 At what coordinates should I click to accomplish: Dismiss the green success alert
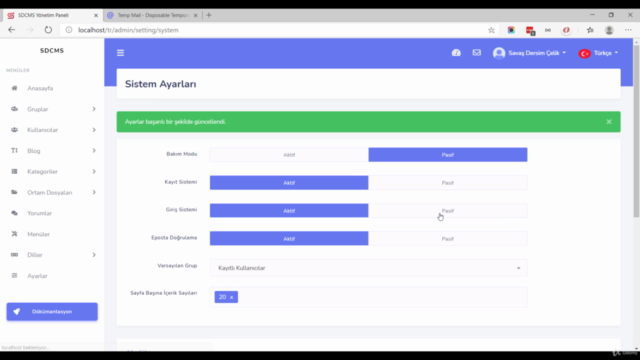click(609, 122)
